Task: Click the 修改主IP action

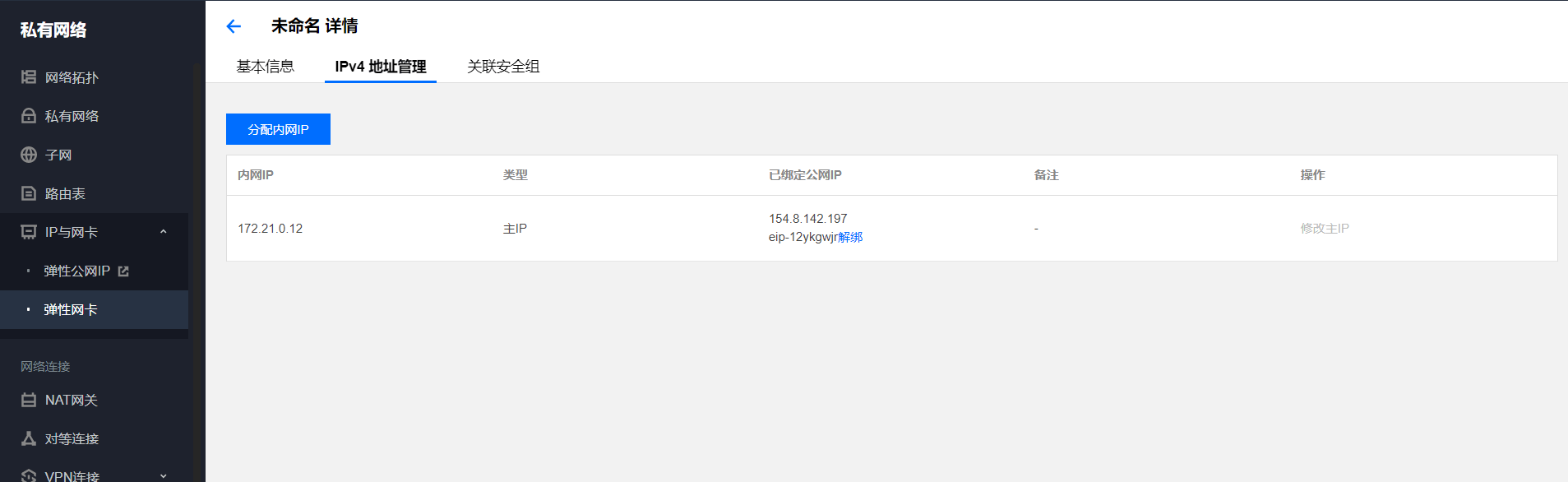Action: (1325, 229)
